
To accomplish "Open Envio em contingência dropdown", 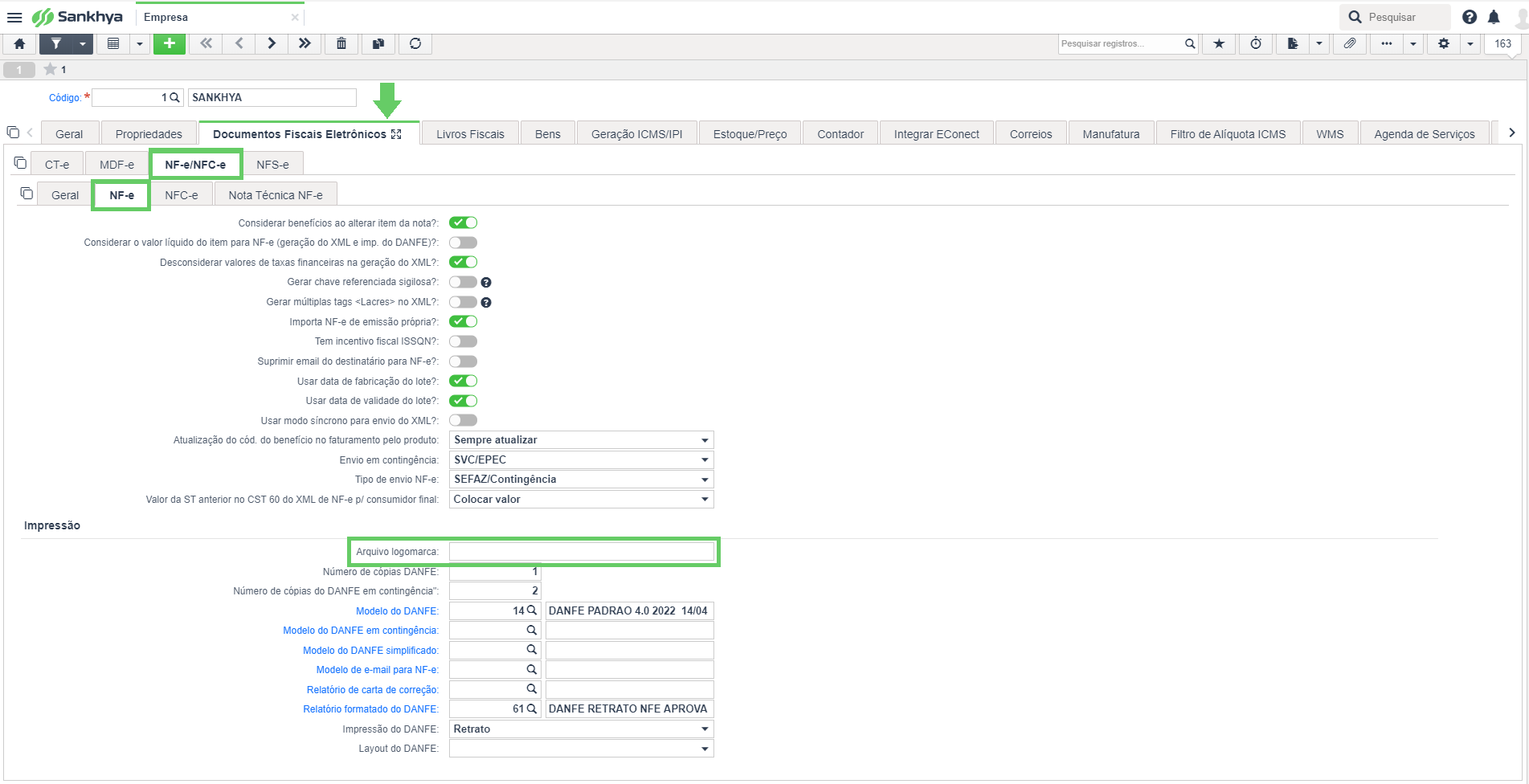I will click(581, 459).
